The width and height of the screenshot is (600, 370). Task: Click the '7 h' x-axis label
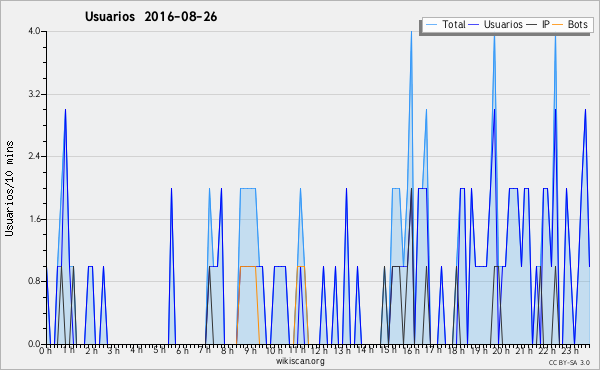coord(205,350)
